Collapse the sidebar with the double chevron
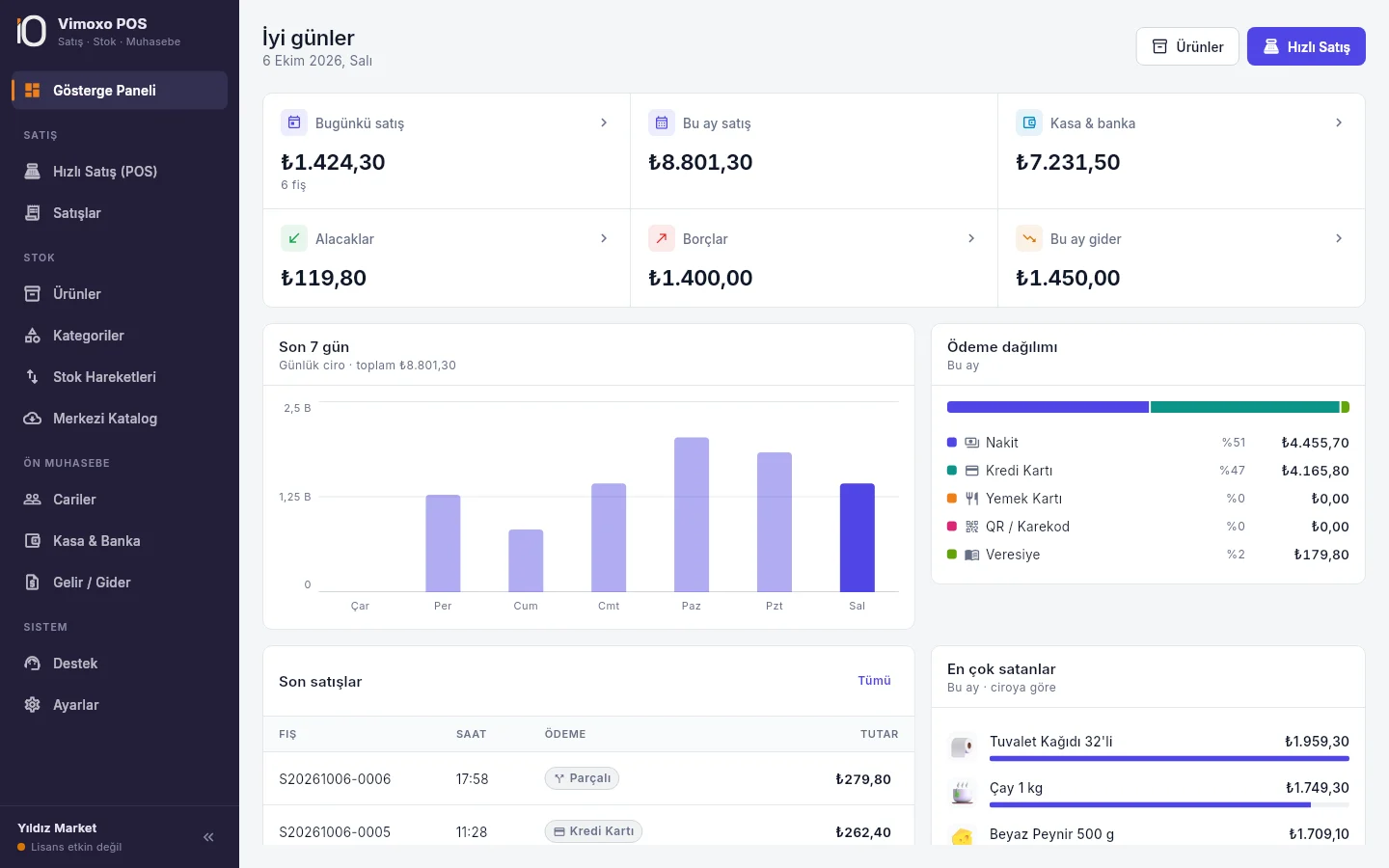 click(208, 837)
